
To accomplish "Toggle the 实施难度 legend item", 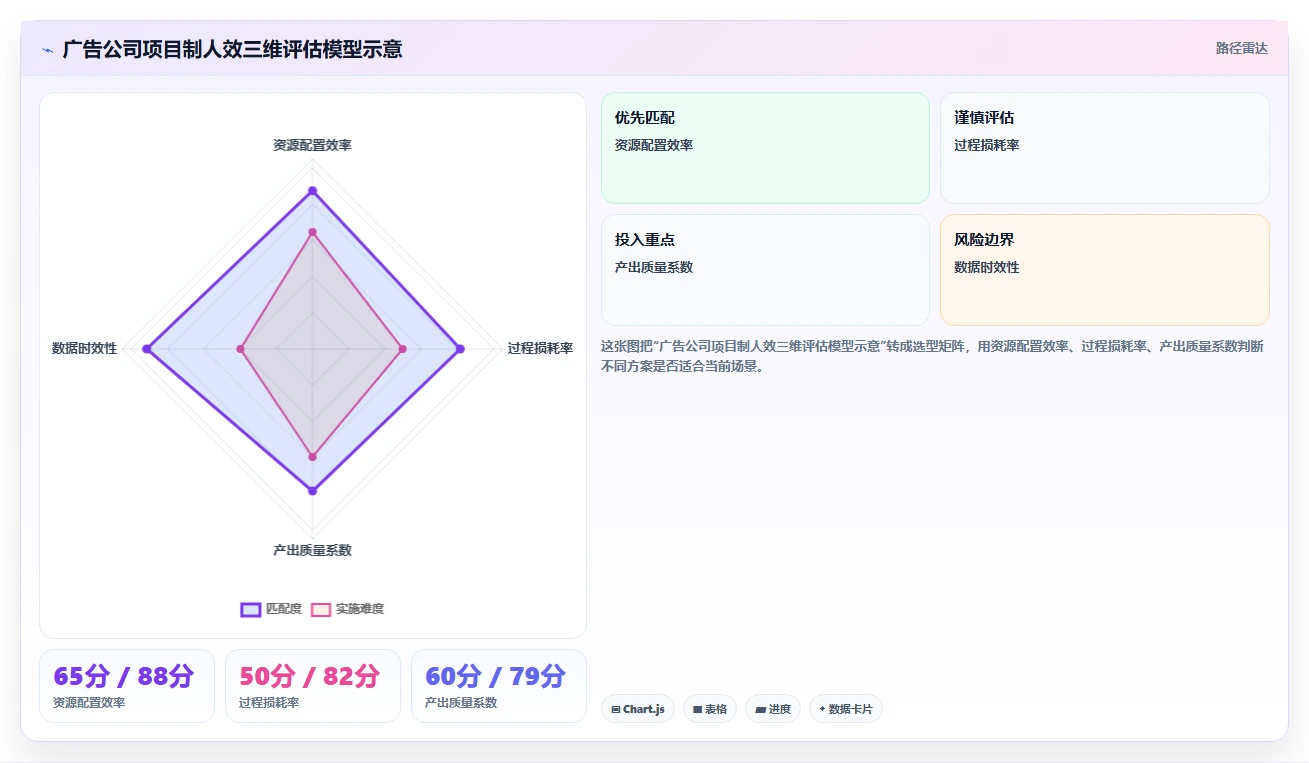I will click(347, 609).
